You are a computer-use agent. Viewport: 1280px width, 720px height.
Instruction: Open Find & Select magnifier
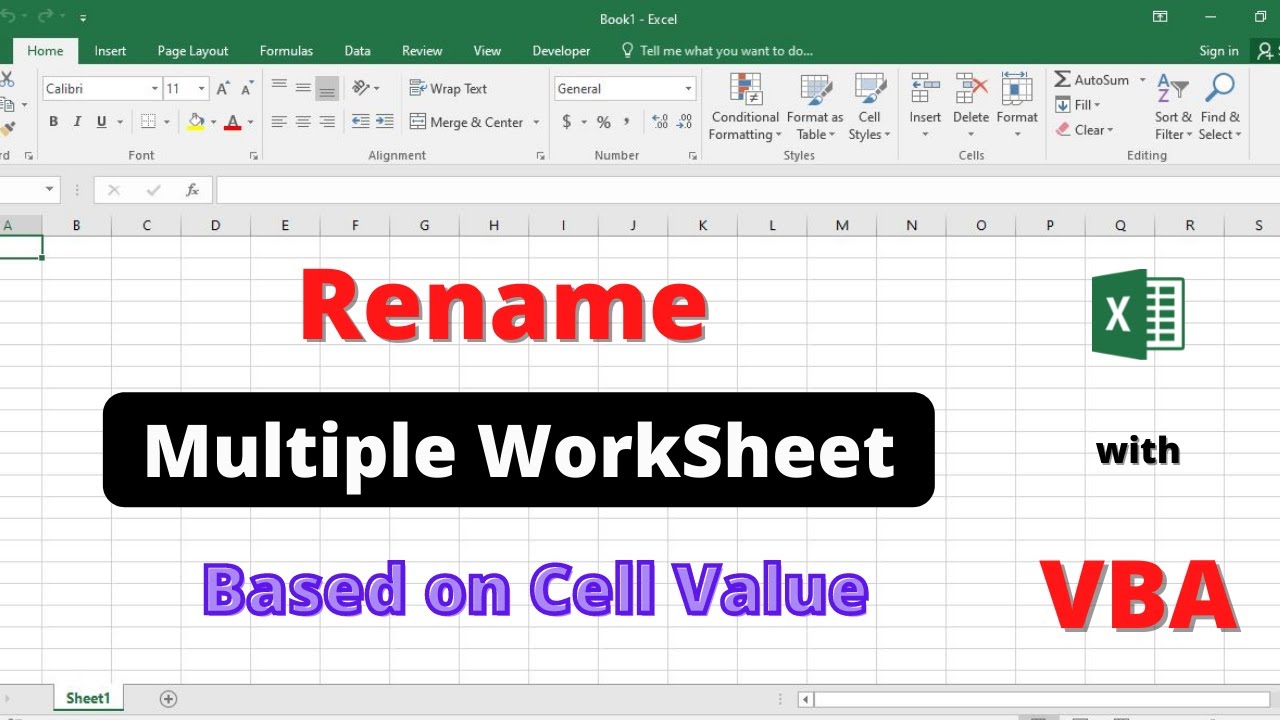coord(1220,107)
